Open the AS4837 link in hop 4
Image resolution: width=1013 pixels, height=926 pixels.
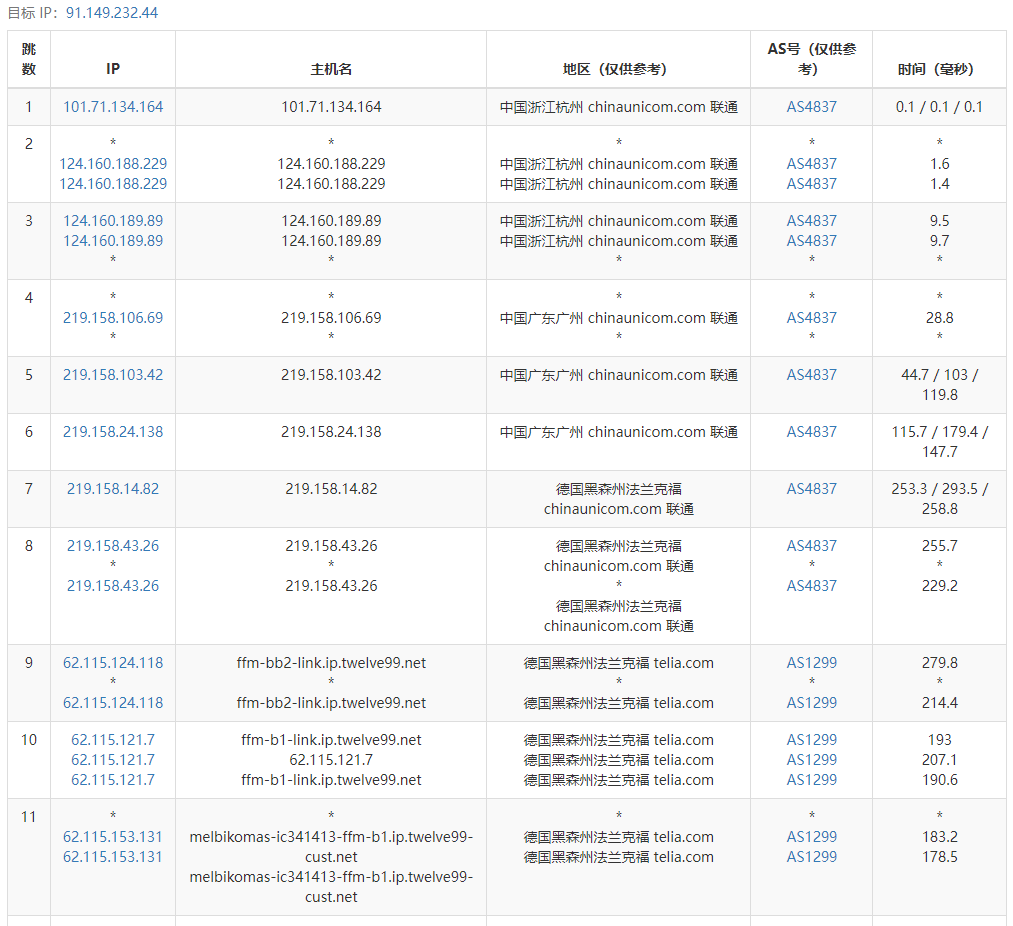[x=811, y=317]
